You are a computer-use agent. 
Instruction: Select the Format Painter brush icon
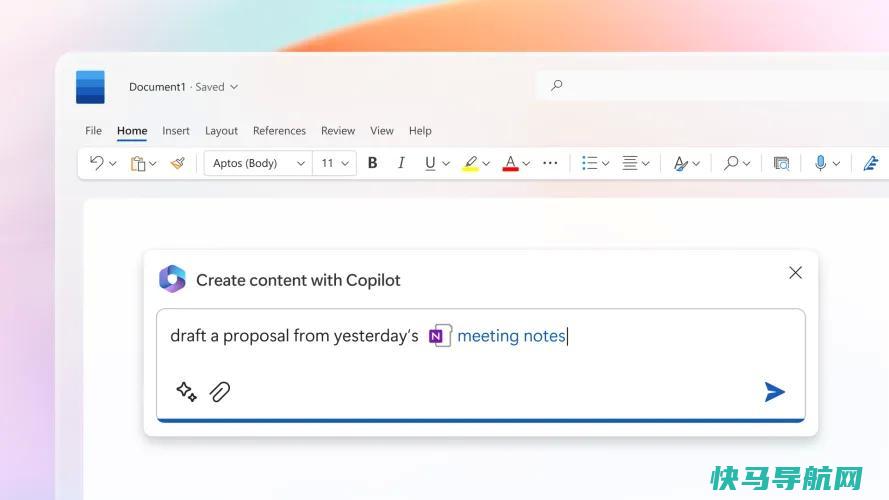[178, 163]
